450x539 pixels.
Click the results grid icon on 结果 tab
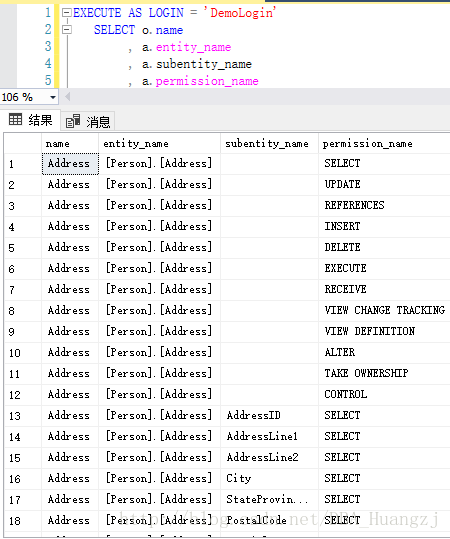15,120
